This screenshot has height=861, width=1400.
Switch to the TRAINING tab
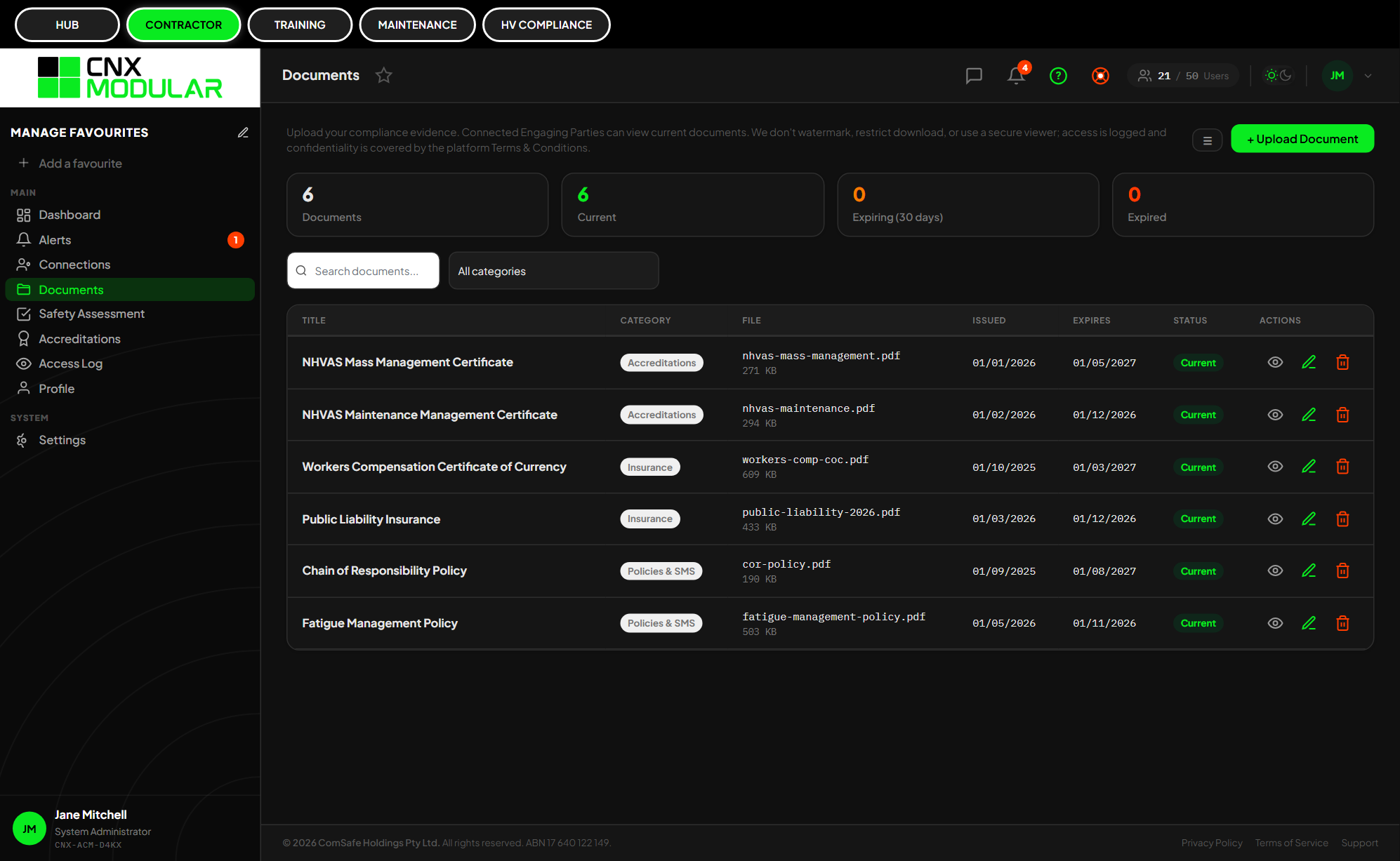pyautogui.click(x=300, y=25)
